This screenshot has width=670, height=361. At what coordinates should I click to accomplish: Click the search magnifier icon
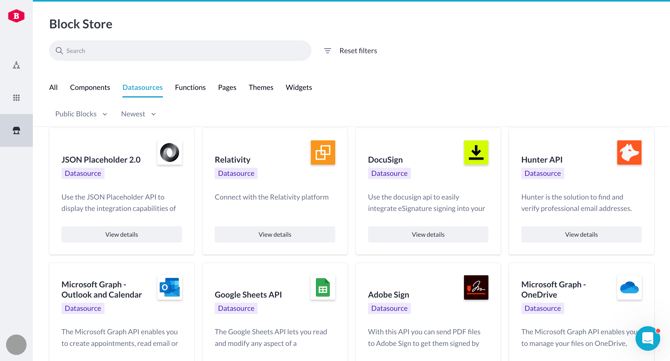pyautogui.click(x=59, y=51)
